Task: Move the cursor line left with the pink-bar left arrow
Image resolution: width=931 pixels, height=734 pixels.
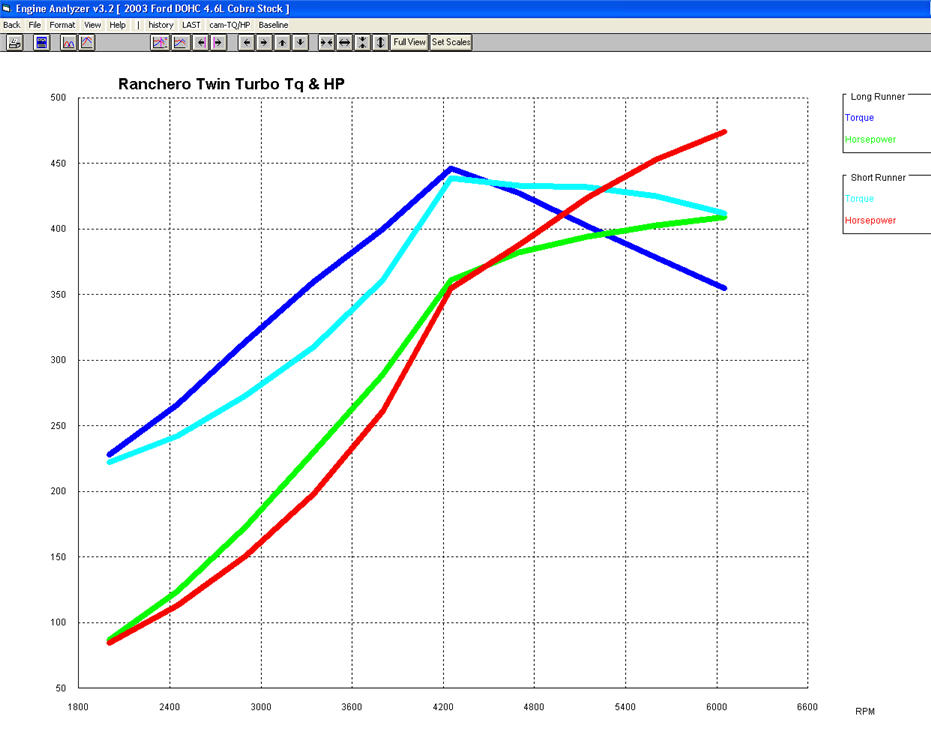Action: 201,43
